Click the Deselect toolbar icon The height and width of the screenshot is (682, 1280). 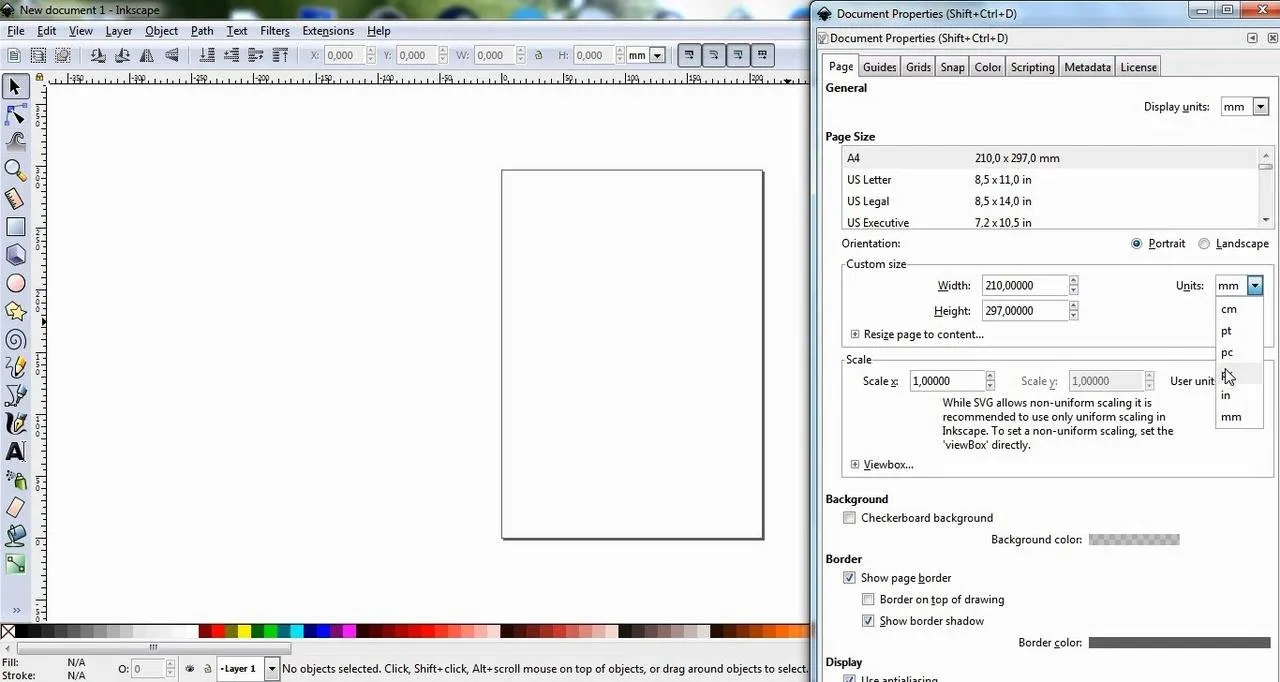coord(63,56)
